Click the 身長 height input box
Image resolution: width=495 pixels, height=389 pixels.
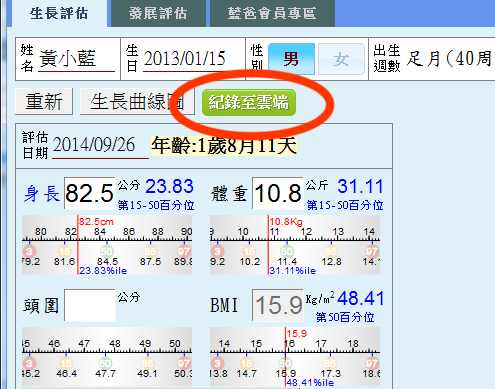click(90, 193)
